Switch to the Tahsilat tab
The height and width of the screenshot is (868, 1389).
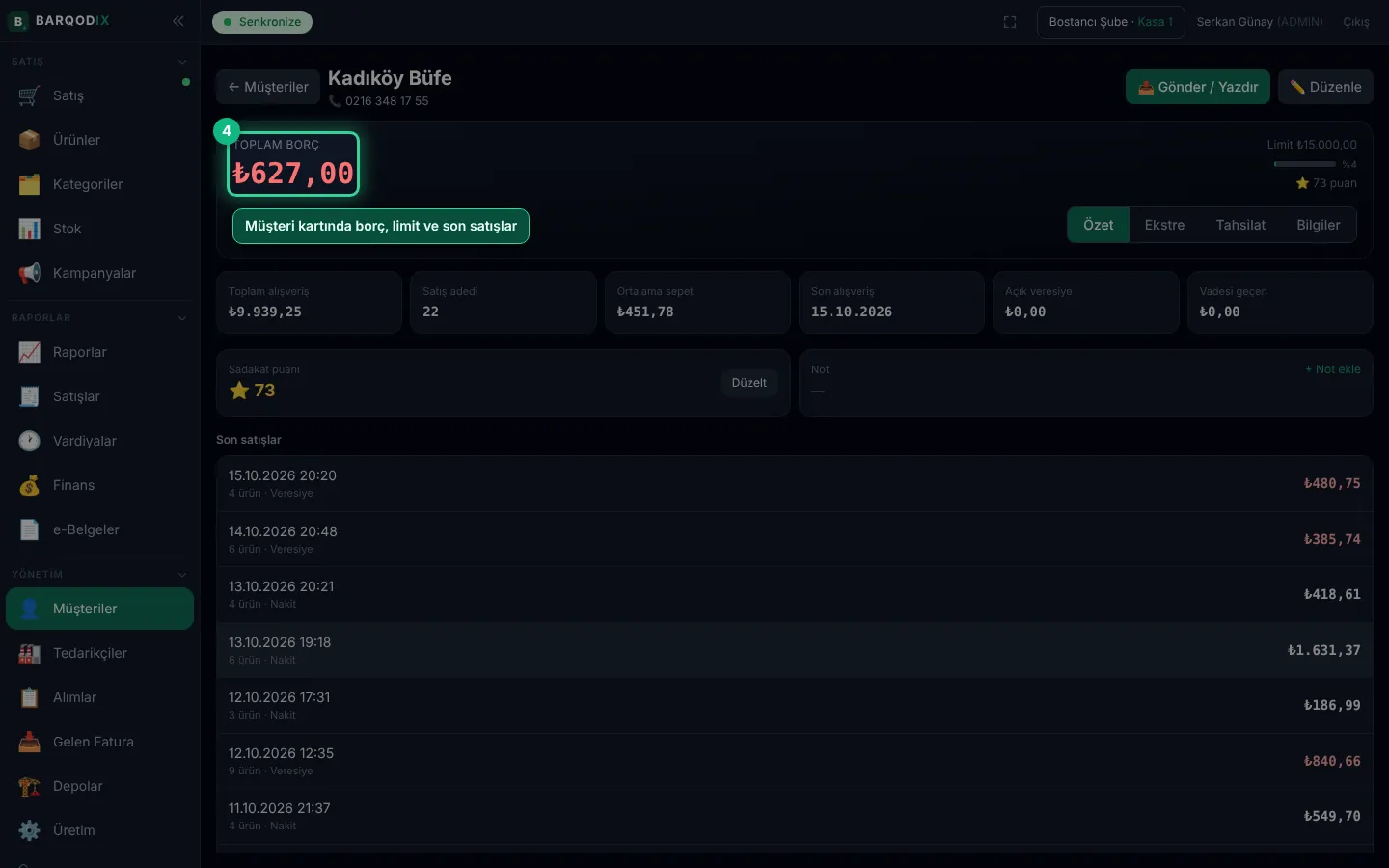pyautogui.click(x=1240, y=225)
